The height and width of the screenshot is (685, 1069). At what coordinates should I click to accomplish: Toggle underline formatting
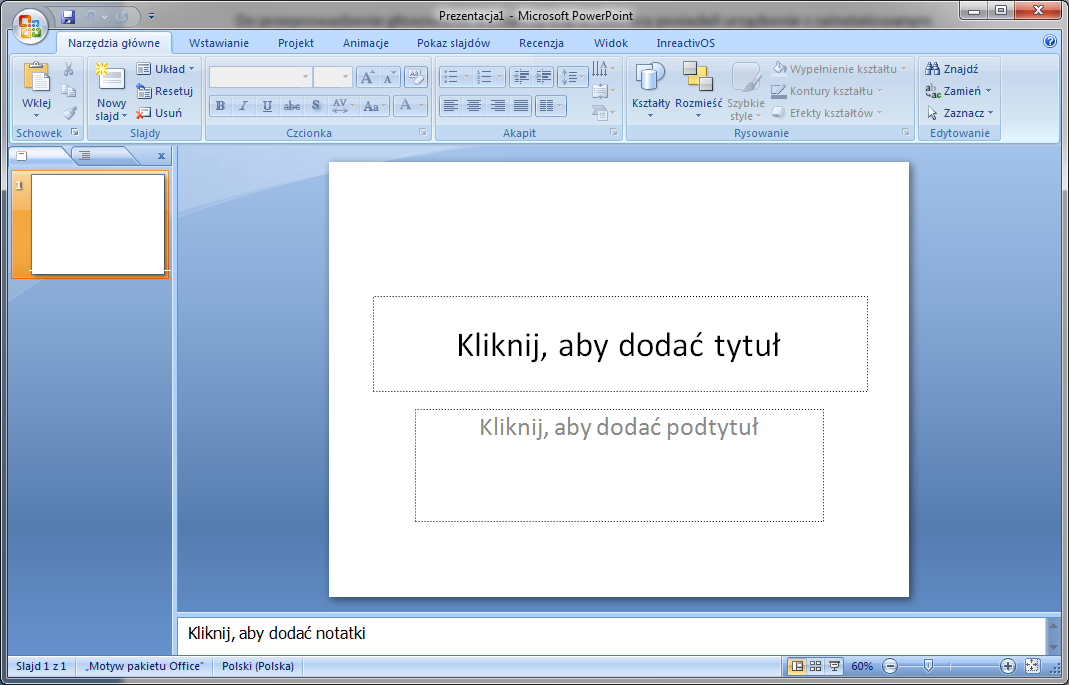[267, 106]
